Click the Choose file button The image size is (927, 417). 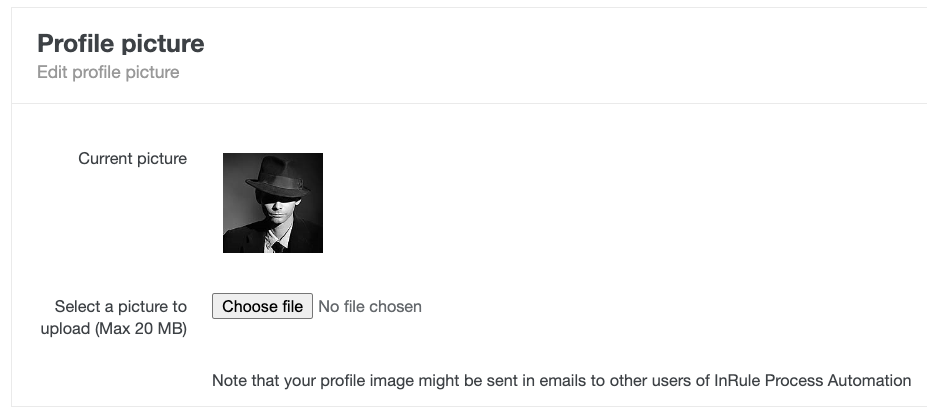tap(262, 306)
